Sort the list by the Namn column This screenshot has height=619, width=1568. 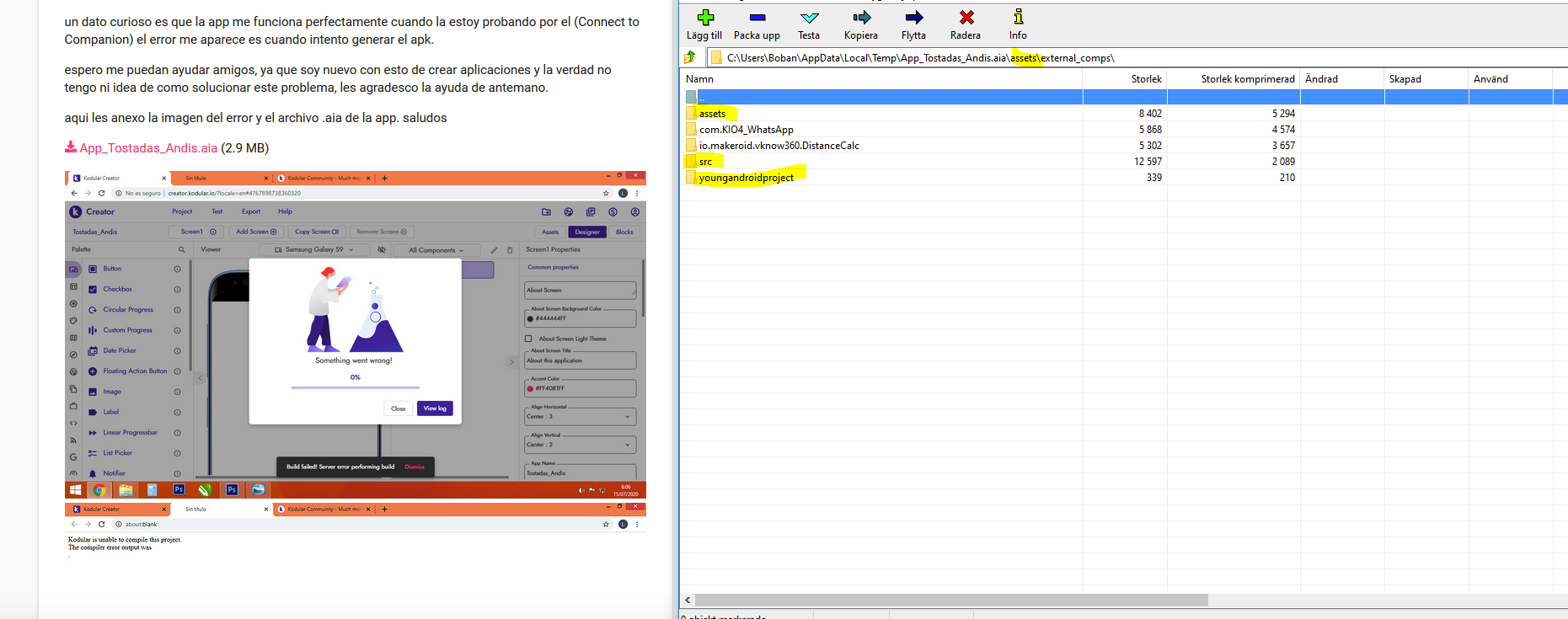coord(880,79)
